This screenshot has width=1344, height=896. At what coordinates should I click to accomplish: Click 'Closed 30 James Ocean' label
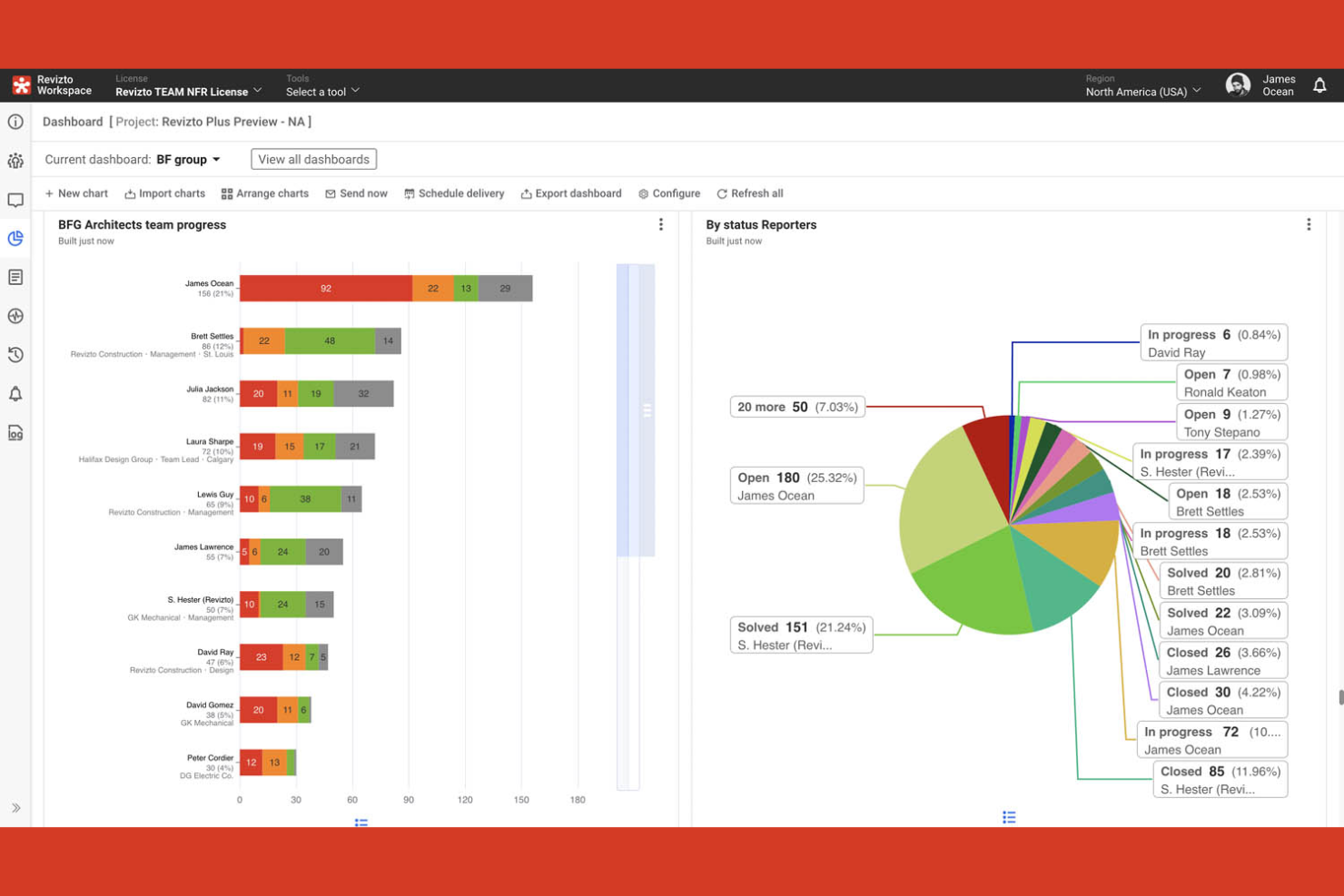click(x=1223, y=700)
